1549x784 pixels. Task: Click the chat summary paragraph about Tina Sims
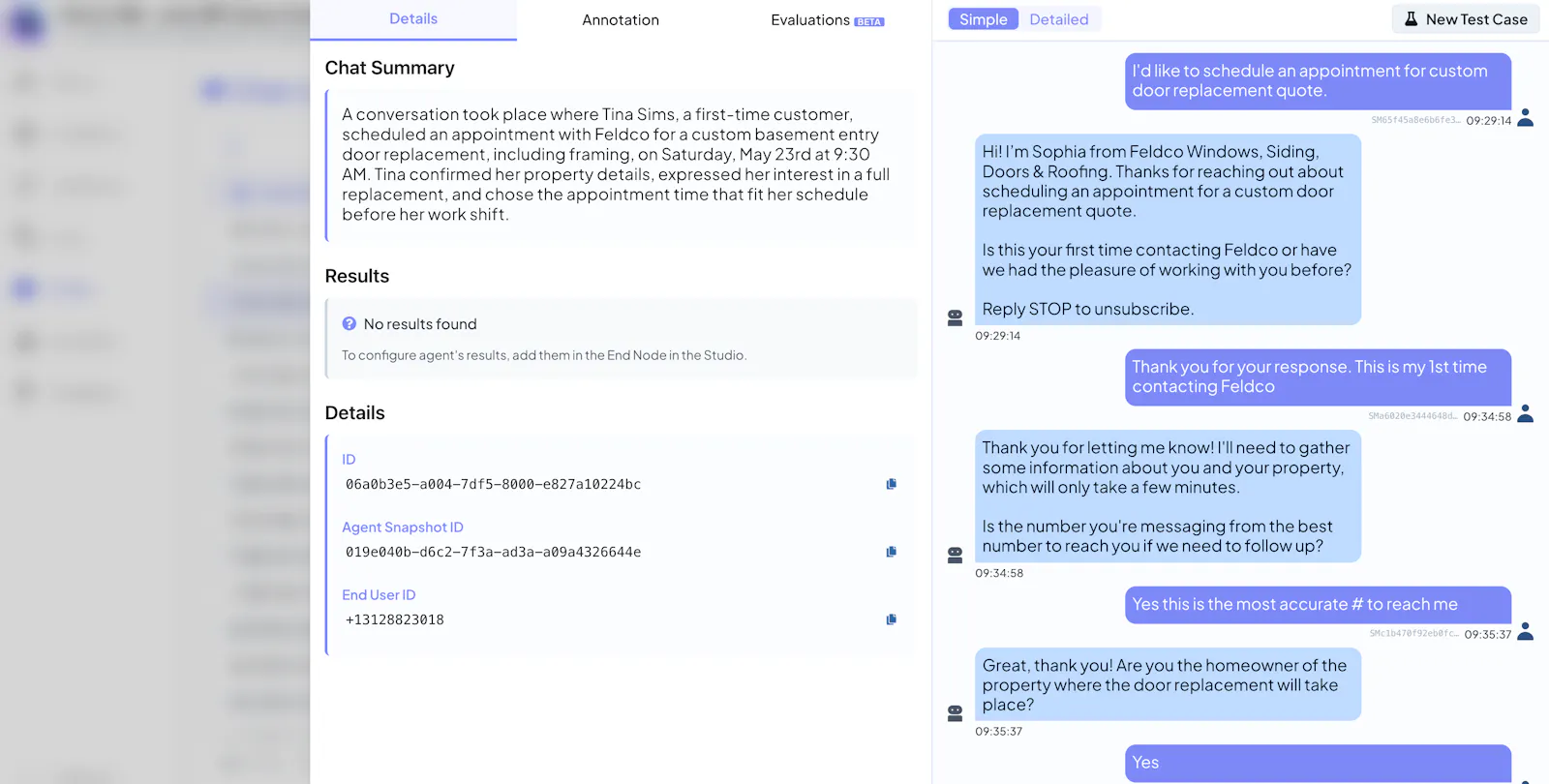[617, 165]
